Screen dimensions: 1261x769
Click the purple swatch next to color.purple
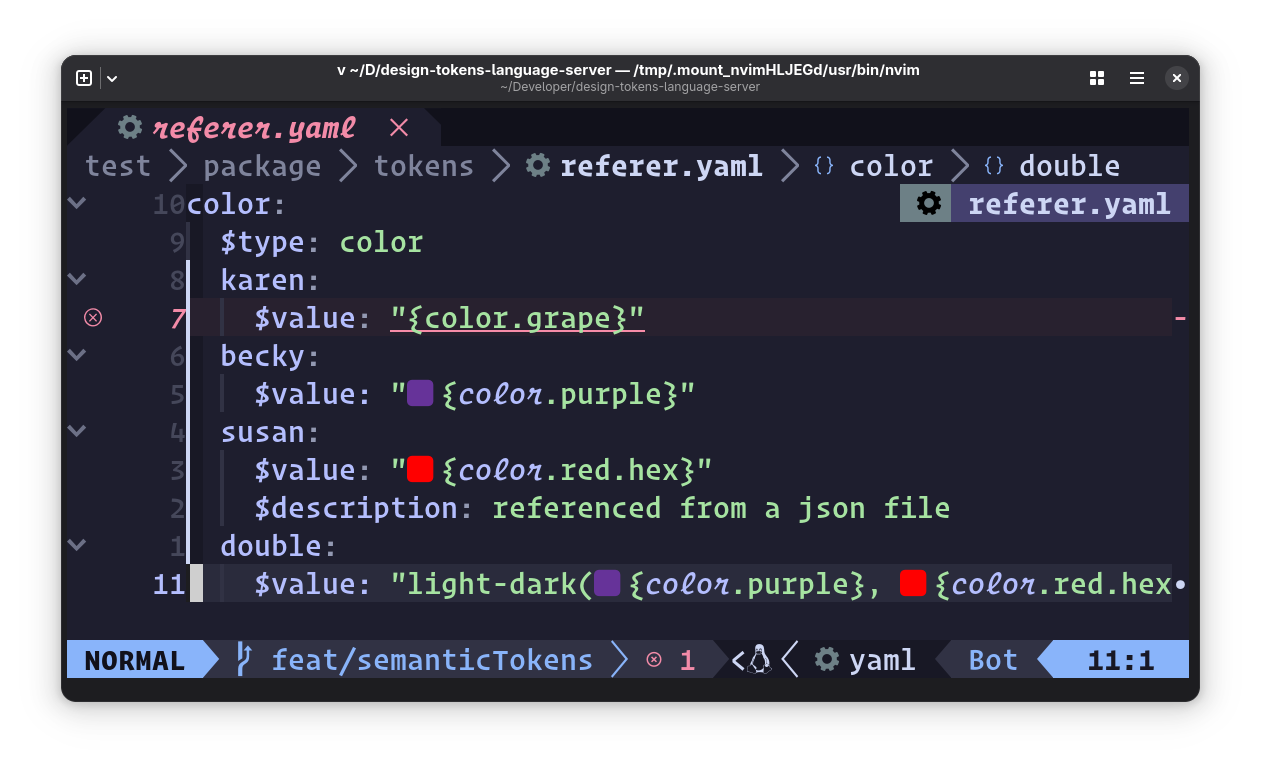(x=419, y=393)
